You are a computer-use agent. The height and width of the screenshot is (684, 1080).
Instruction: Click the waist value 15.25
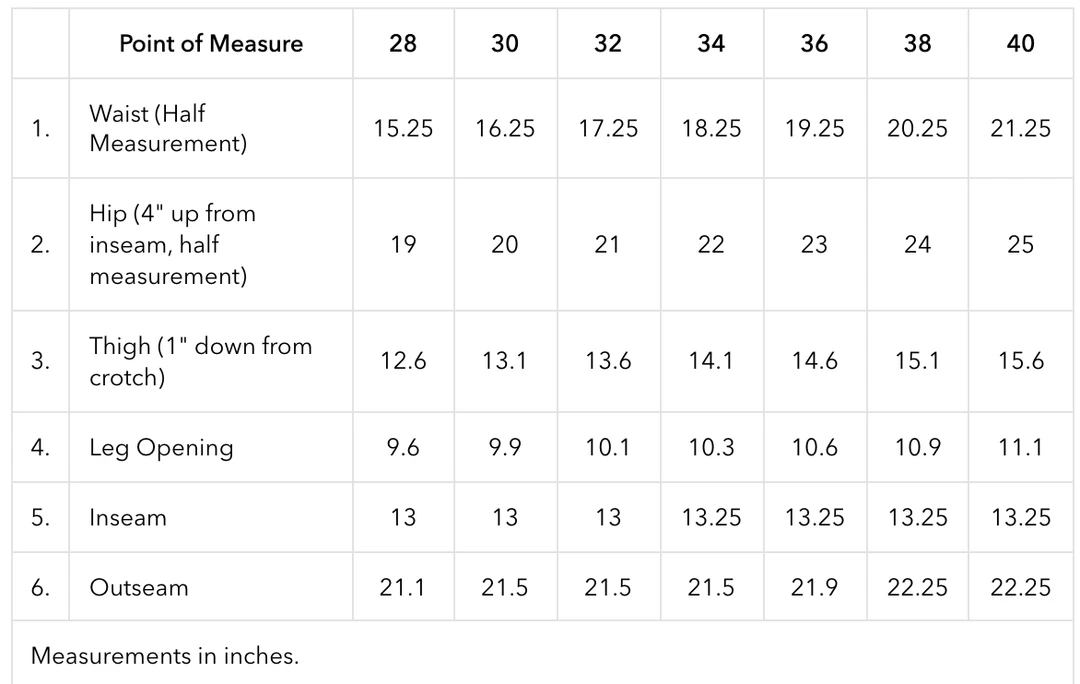(x=403, y=129)
